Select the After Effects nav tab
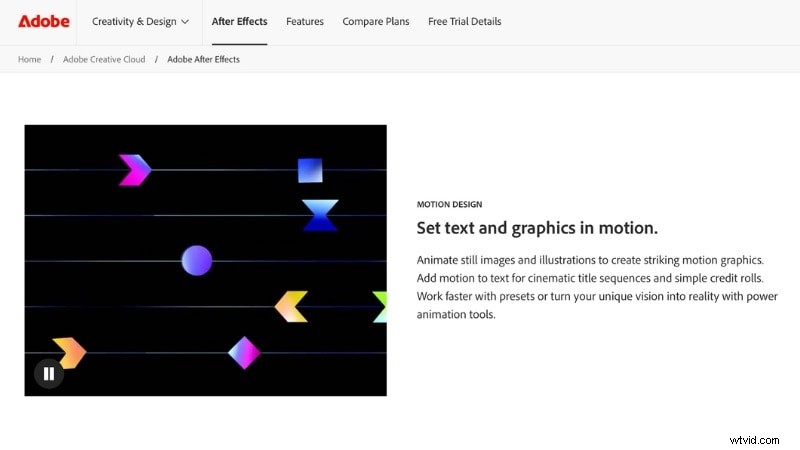This screenshot has width=800, height=450. click(x=239, y=21)
